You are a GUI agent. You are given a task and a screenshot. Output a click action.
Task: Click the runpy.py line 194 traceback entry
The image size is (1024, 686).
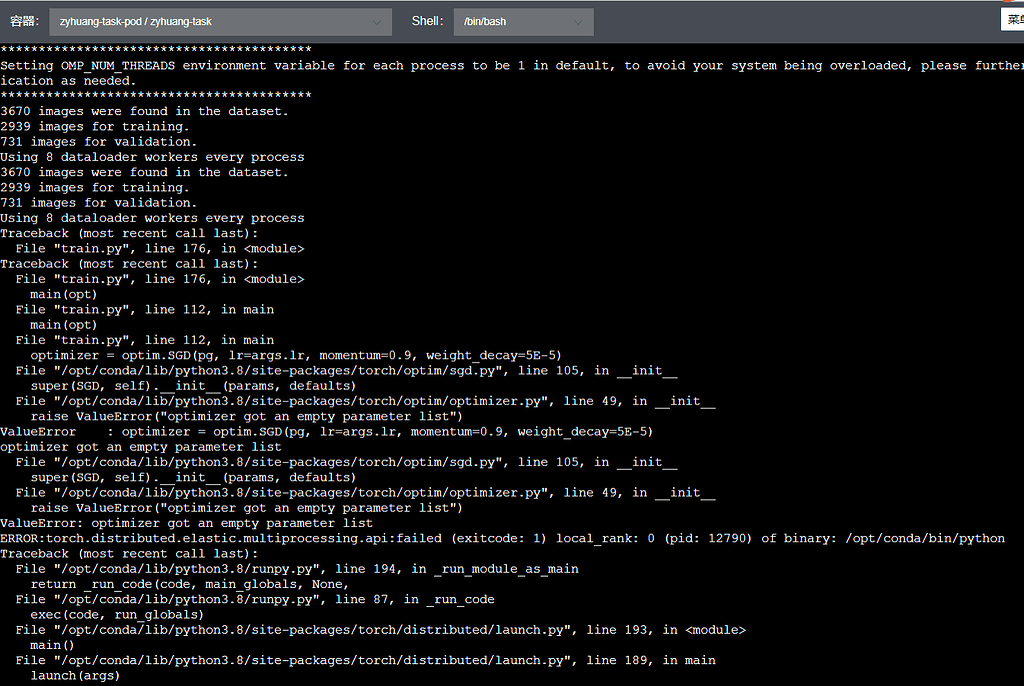click(297, 569)
